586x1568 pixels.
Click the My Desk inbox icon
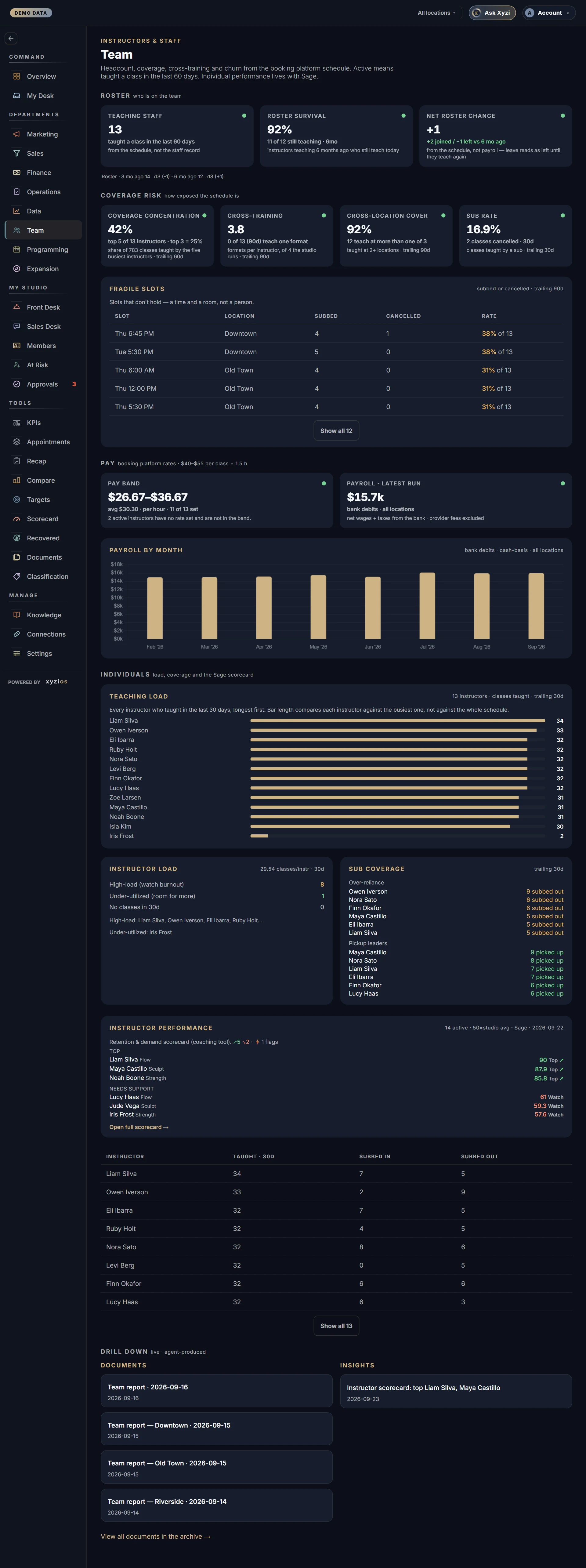16,96
